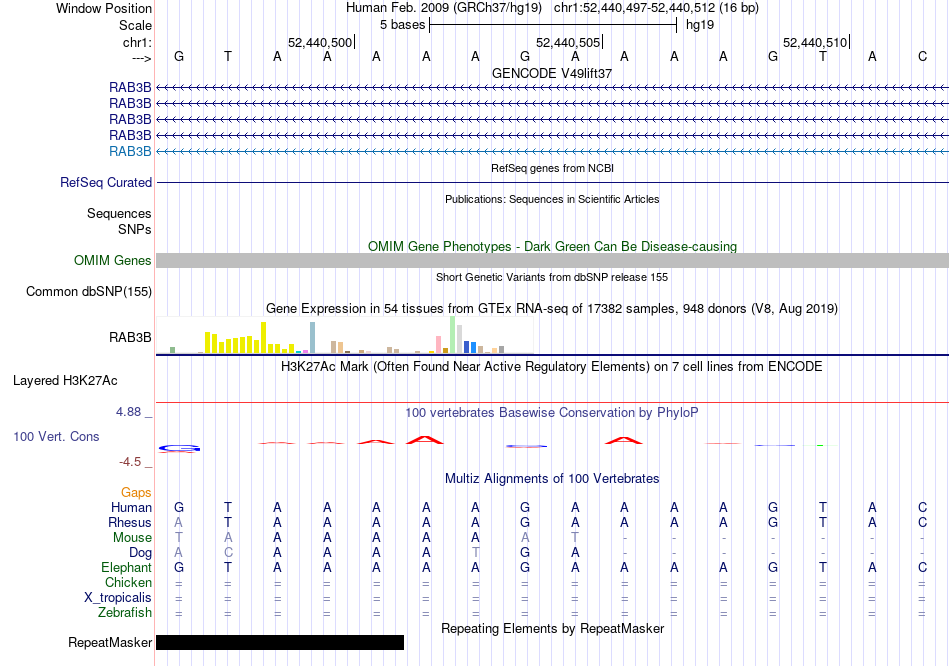Click the Human species label

tap(131, 508)
